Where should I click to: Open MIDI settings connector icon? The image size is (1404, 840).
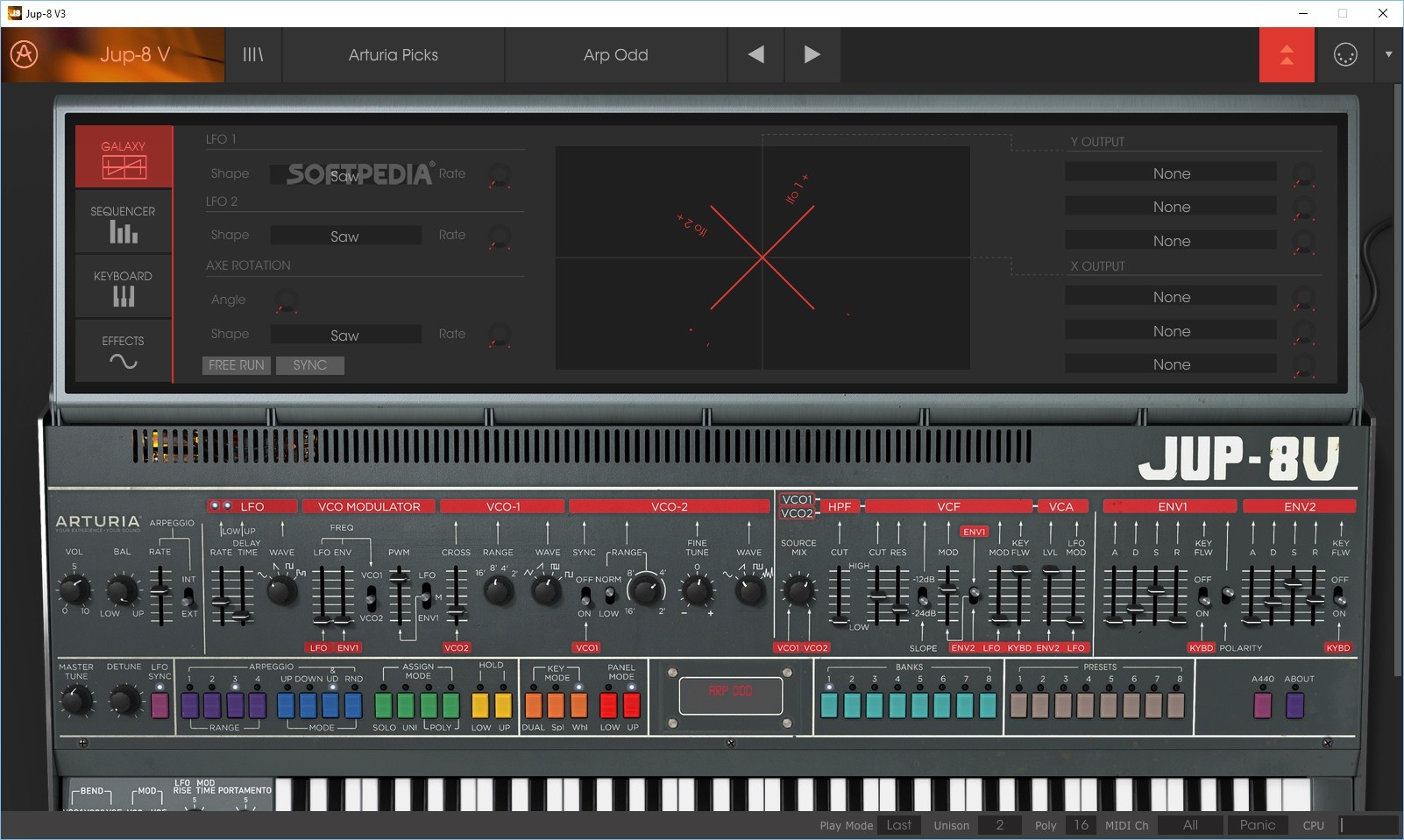click(1344, 54)
